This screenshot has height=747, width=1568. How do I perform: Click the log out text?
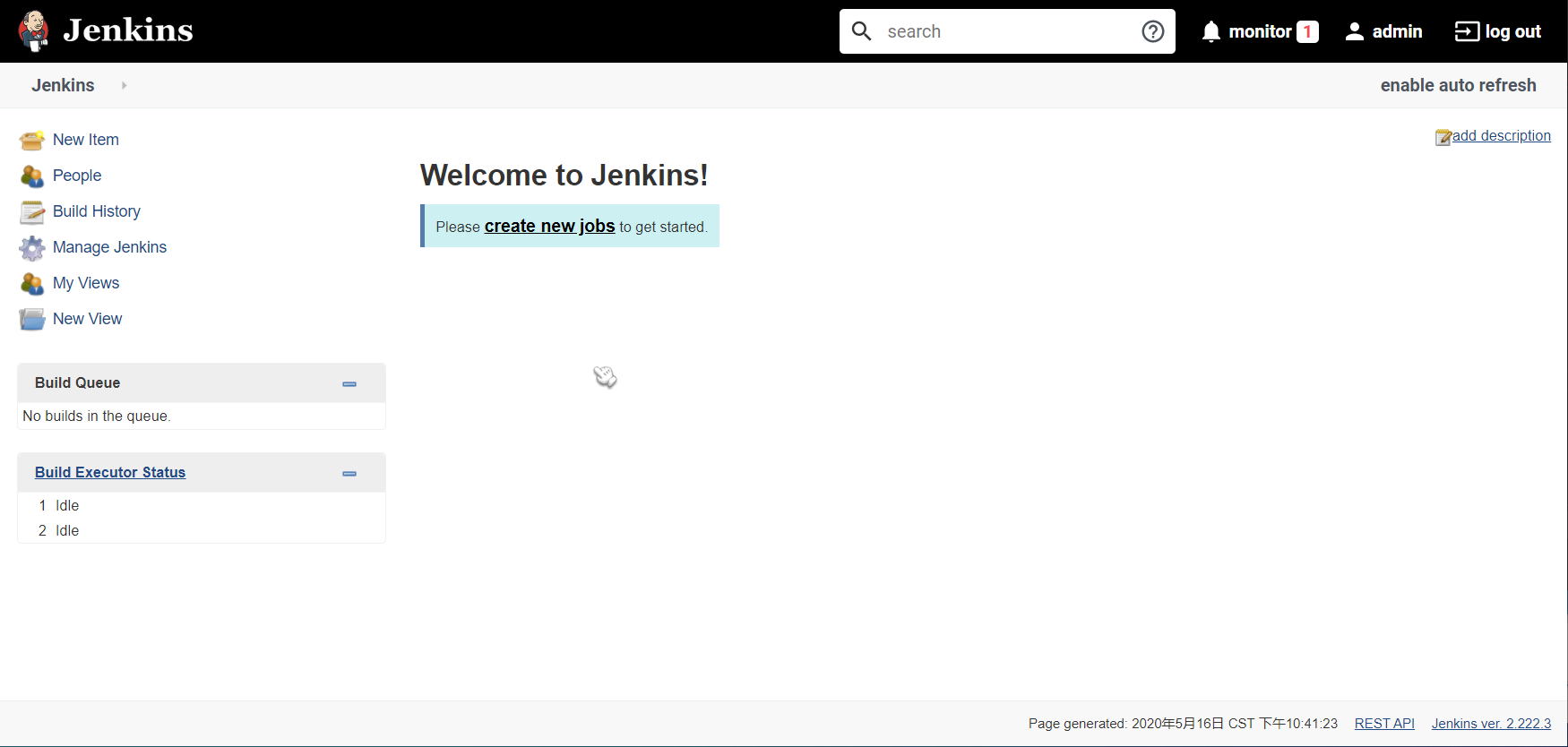[x=1512, y=31]
